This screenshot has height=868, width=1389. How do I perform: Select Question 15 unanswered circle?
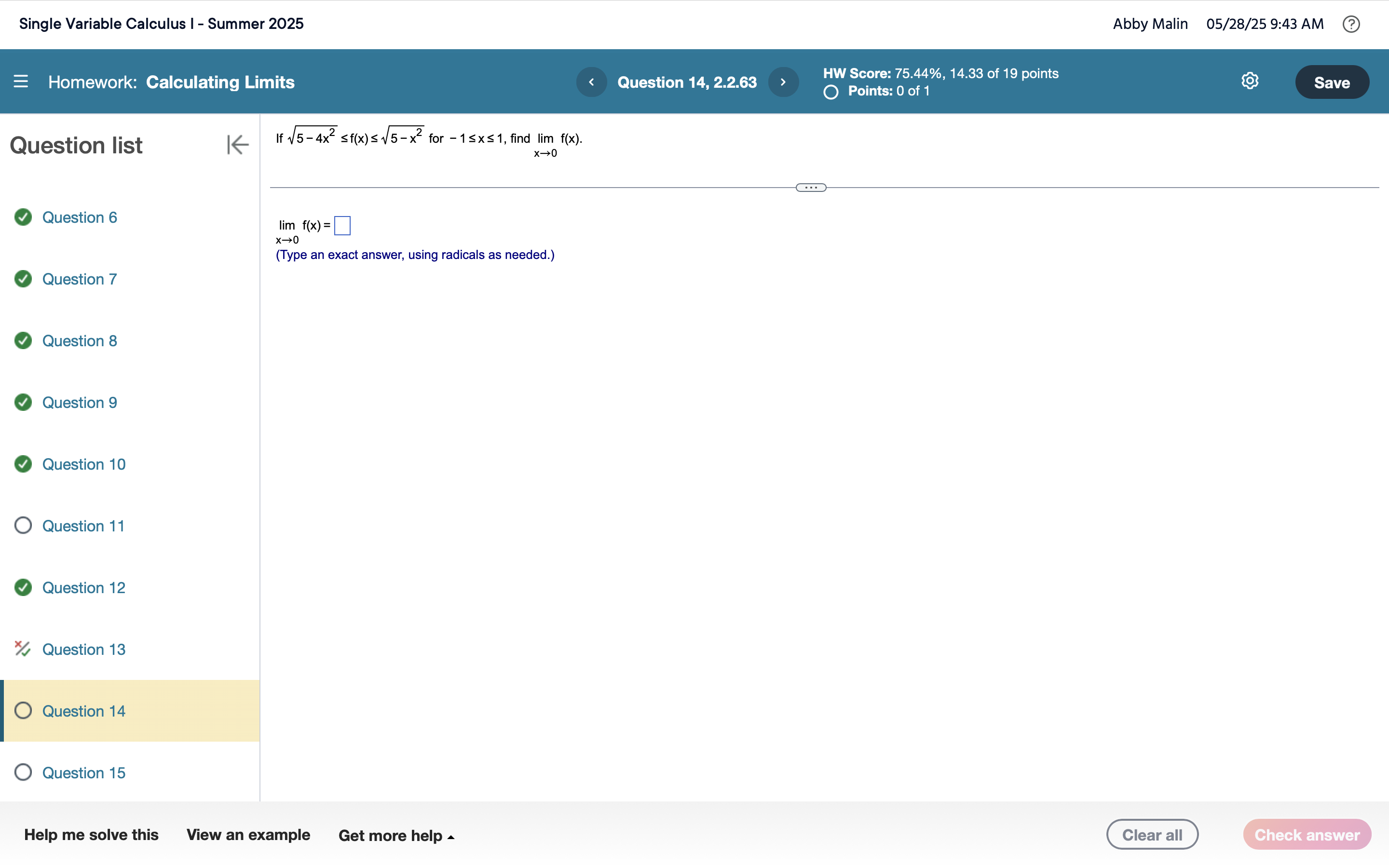point(23,772)
